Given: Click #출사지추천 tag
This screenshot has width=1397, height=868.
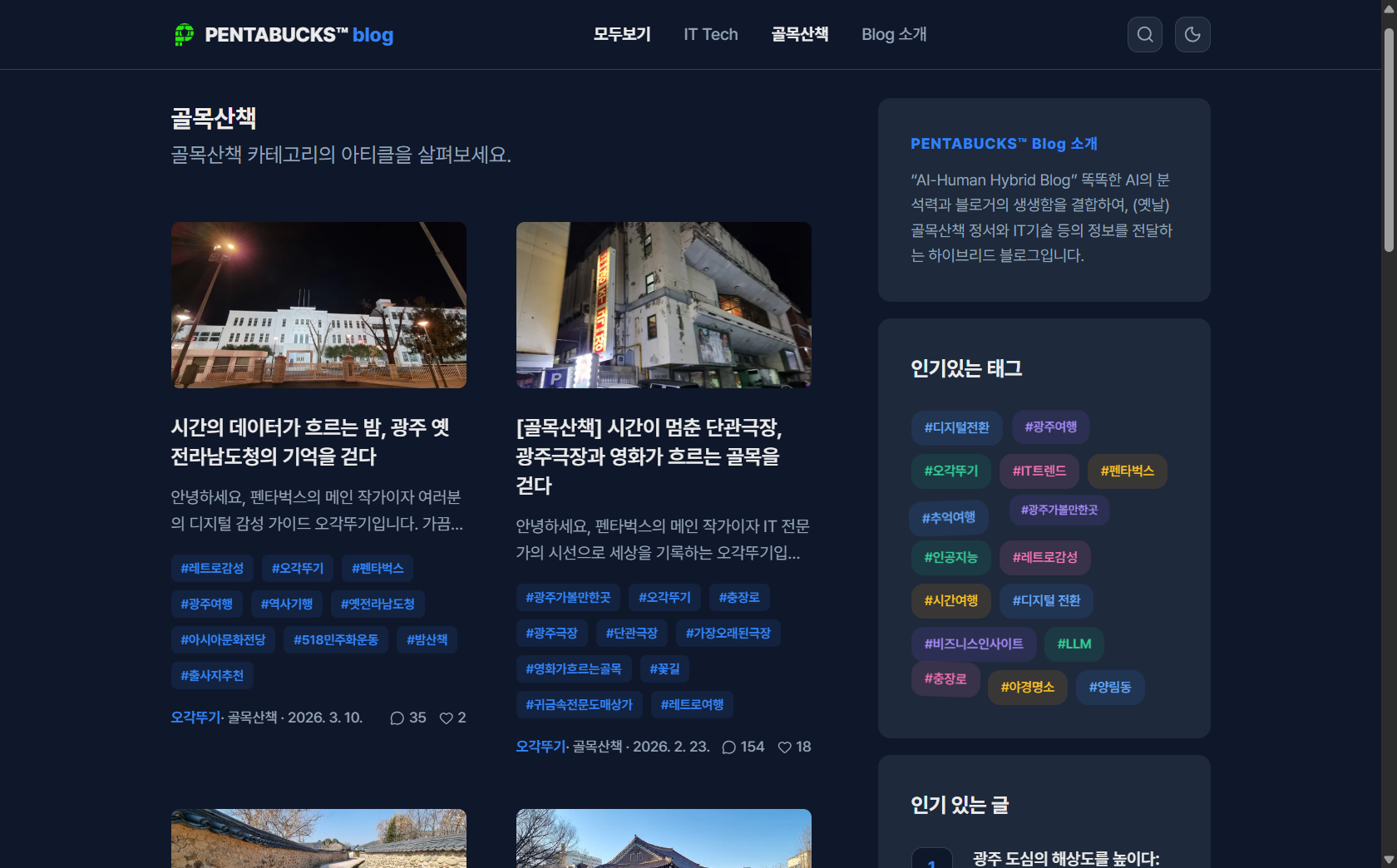Looking at the screenshot, I should (x=212, y=675).
